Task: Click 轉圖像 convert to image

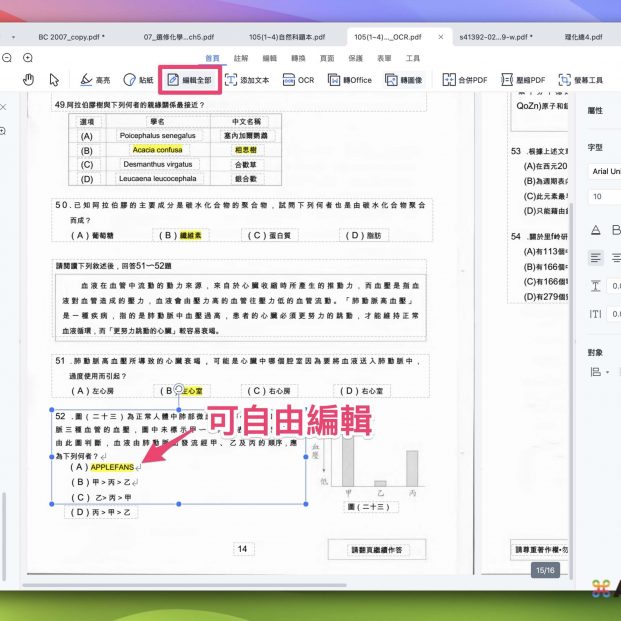Action: (405, 79)
